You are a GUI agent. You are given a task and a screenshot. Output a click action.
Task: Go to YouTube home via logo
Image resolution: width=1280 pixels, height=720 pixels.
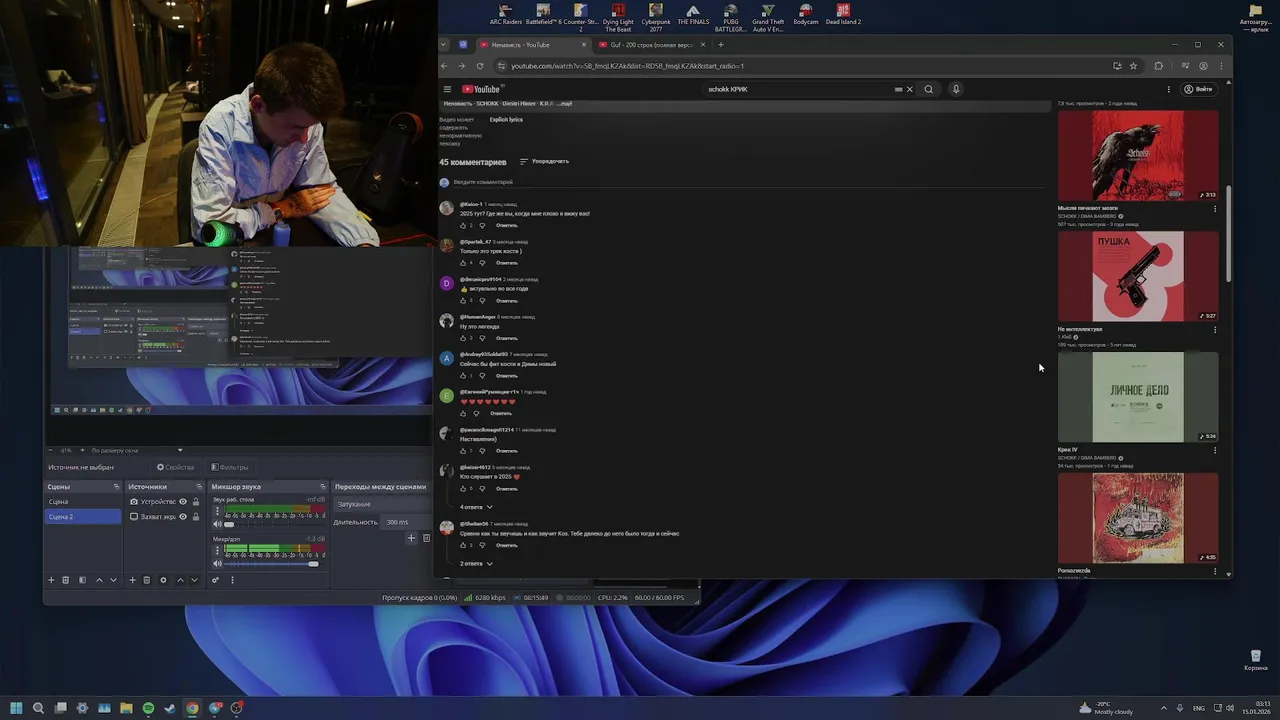pos(481,89)
